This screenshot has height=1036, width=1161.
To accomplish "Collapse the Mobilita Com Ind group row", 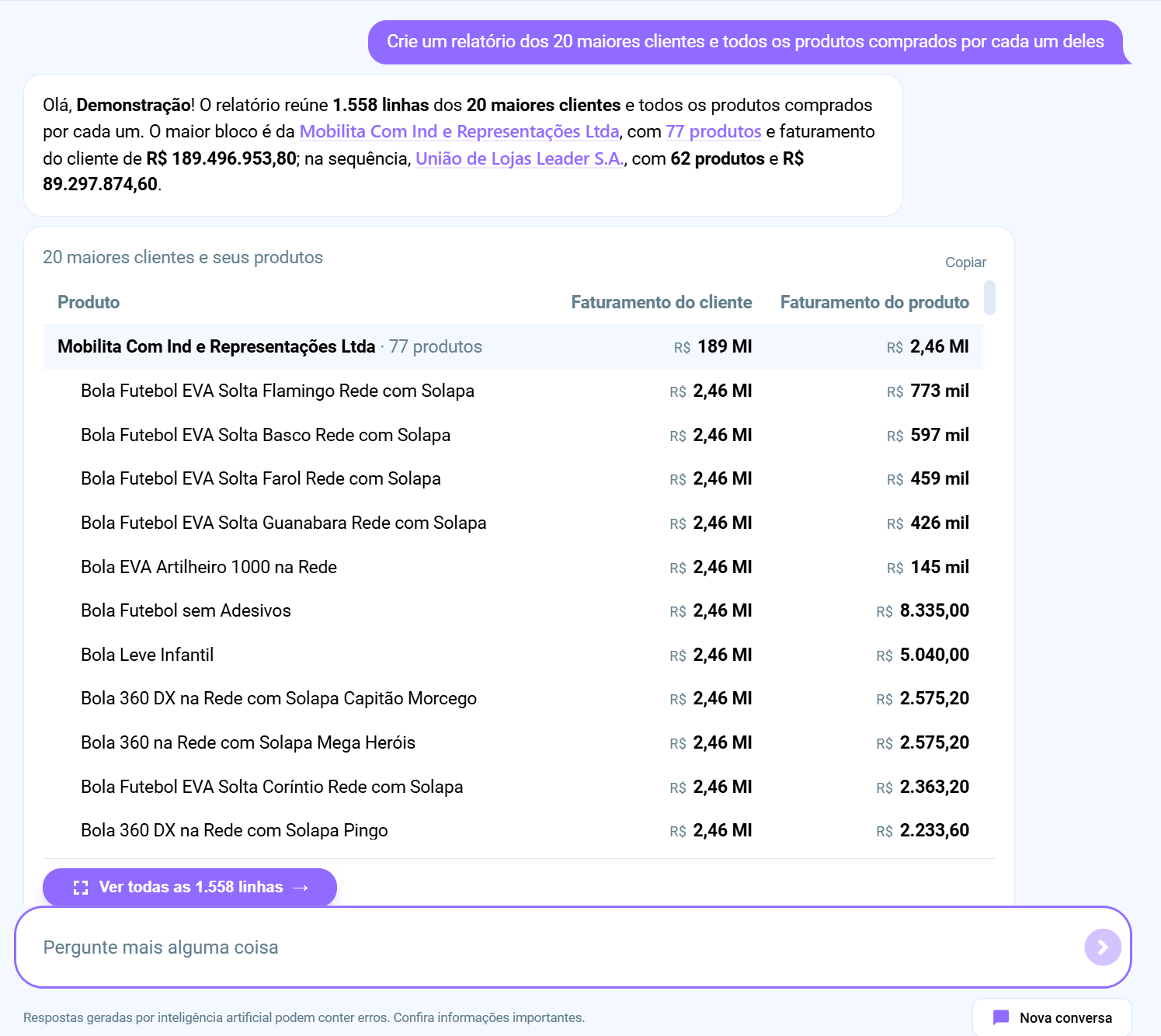I will (513, 346).
